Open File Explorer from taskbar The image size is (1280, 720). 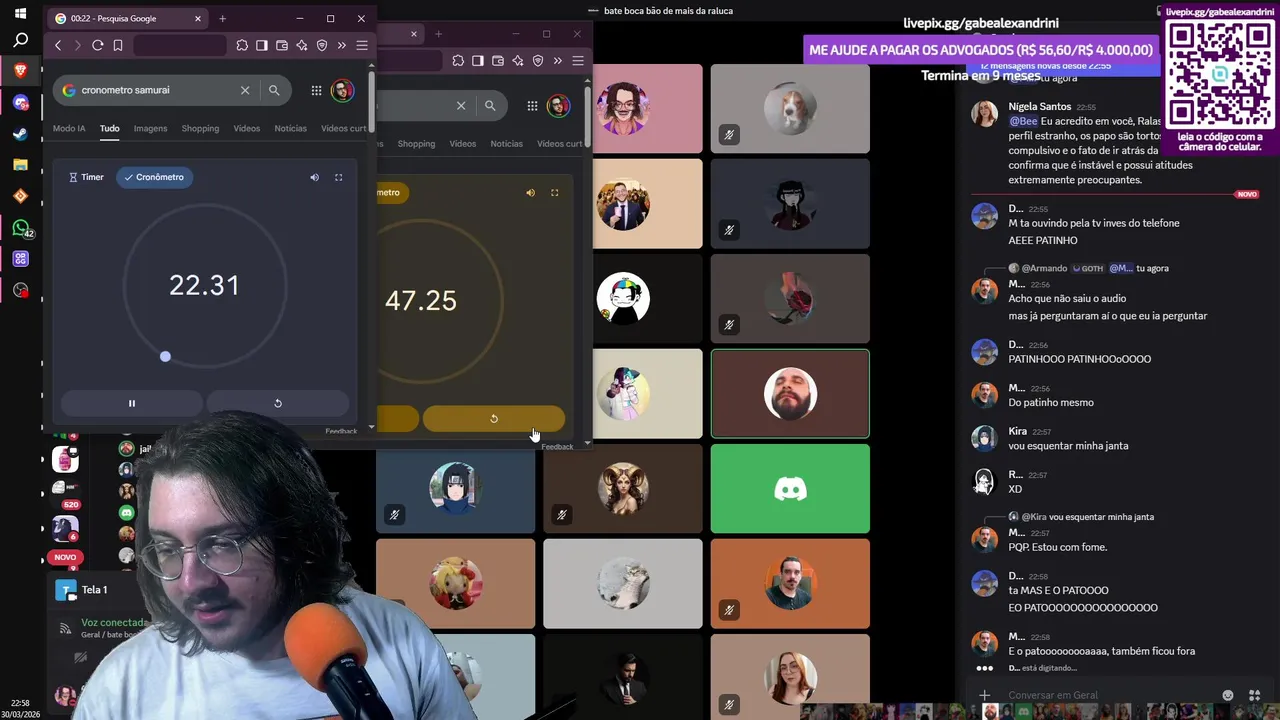pyautogui.click(x=21, y=165)
